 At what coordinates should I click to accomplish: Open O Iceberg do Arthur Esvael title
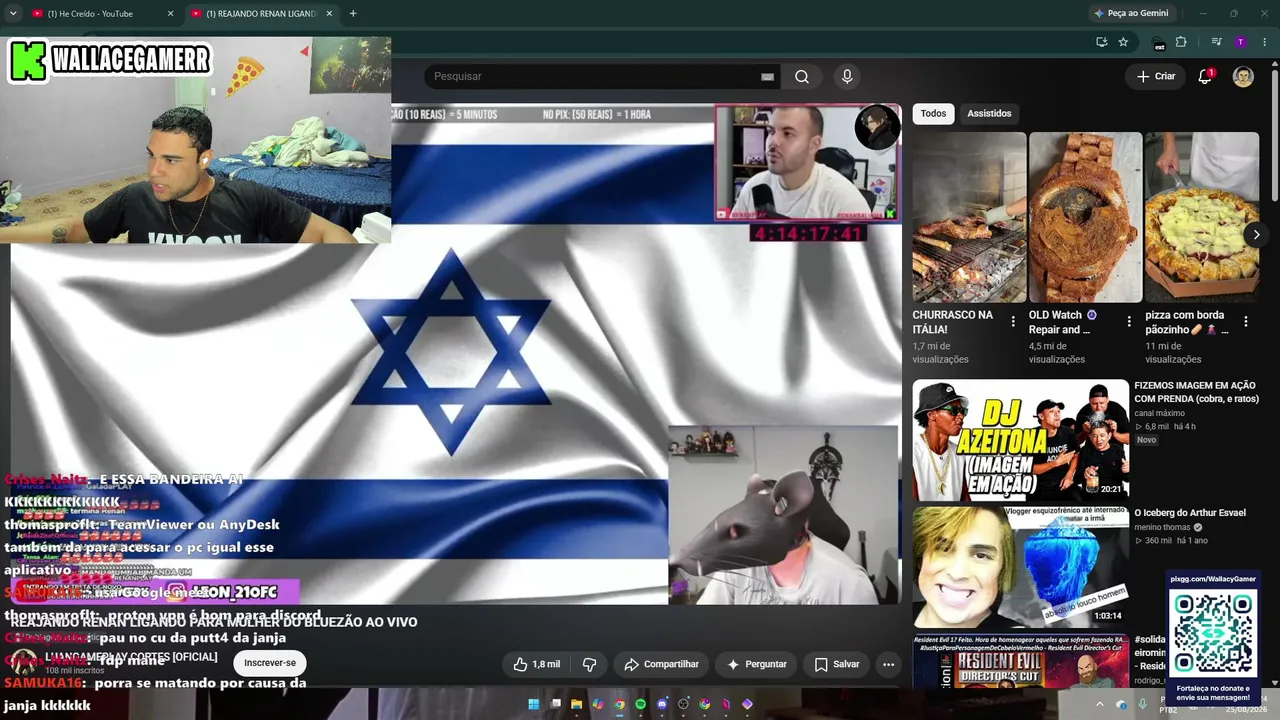tap(1190, 513)
